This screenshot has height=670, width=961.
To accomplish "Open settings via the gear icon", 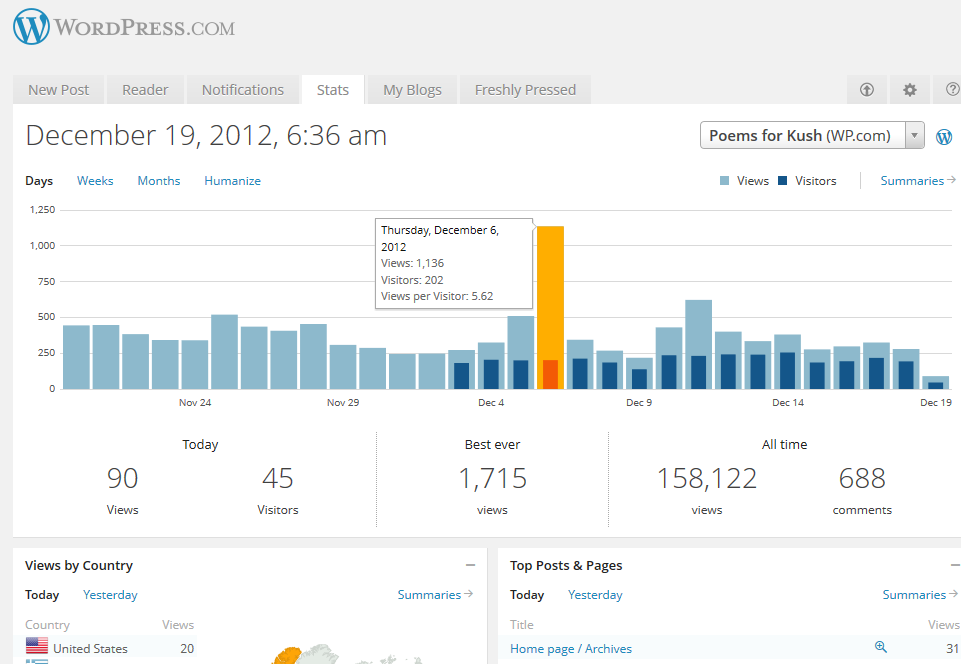I will click(x=909, y=90).
